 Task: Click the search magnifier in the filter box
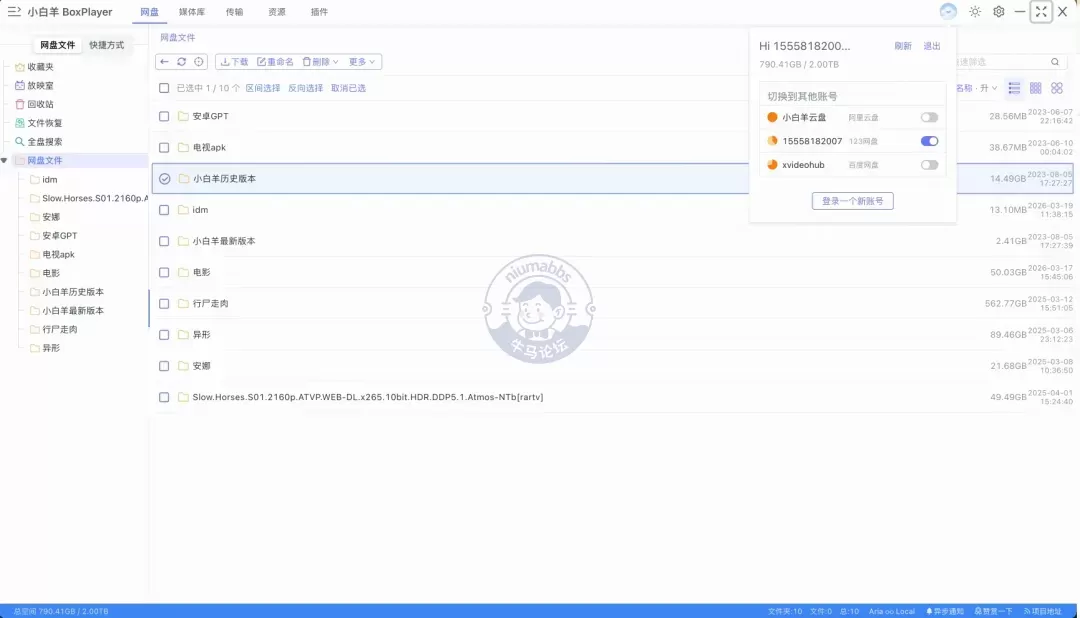1055,62
